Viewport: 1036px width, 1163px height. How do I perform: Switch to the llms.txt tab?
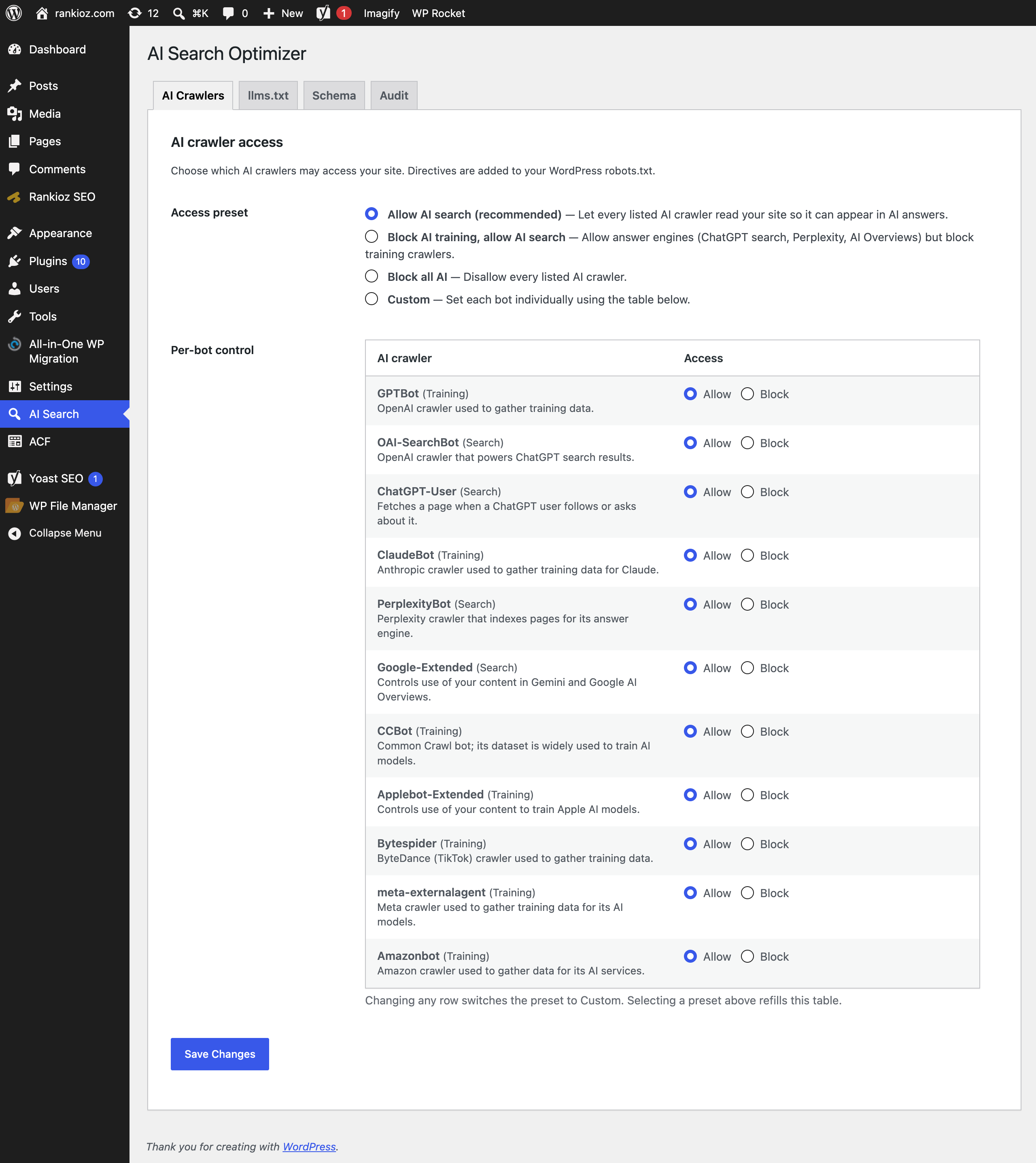[x=268, y=96]
